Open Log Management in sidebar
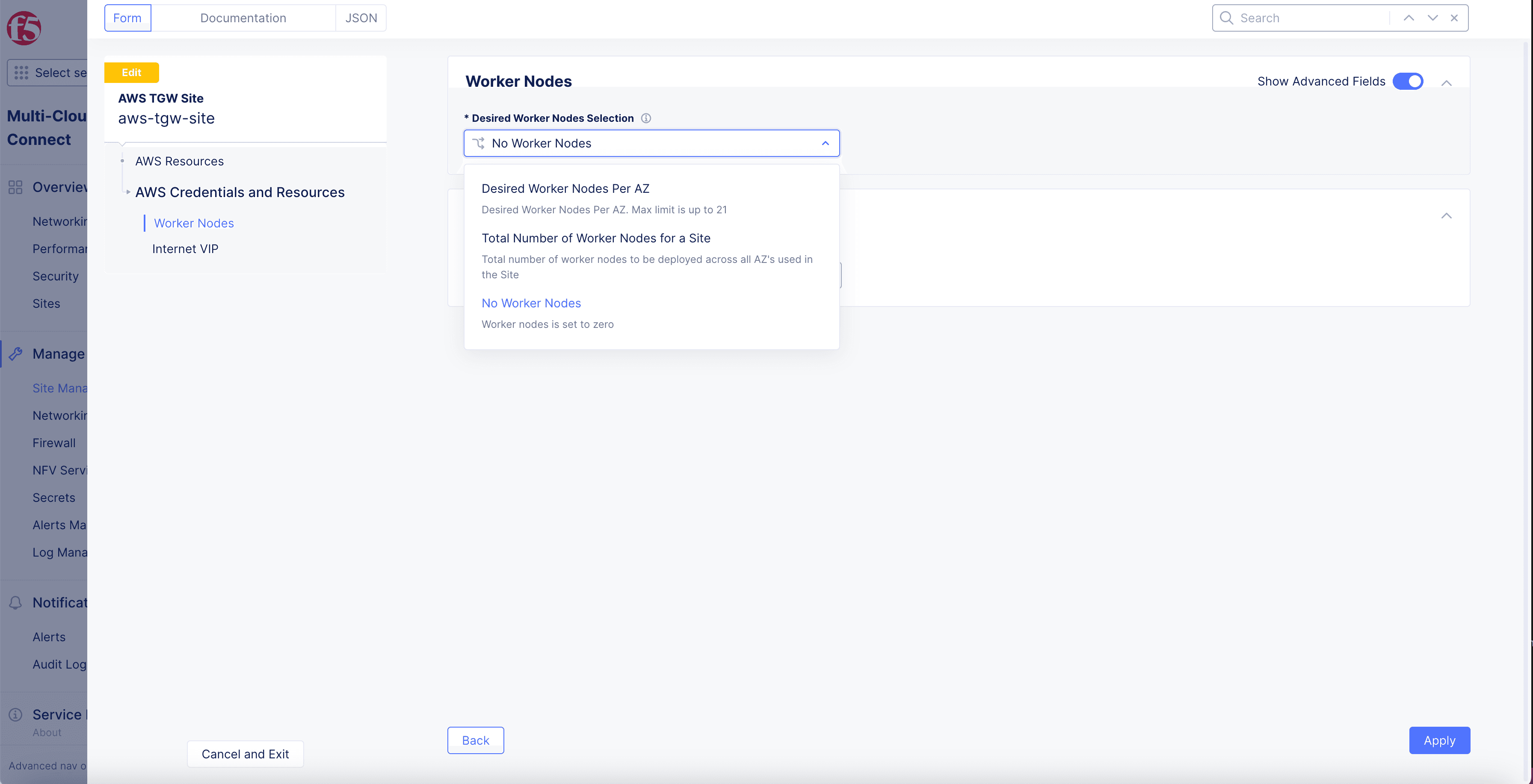 coord(59,552)
